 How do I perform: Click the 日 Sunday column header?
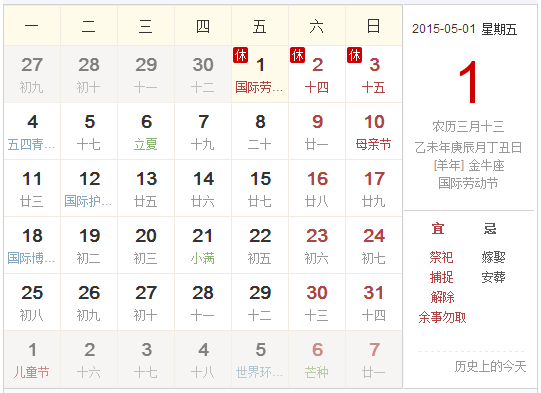374,26
